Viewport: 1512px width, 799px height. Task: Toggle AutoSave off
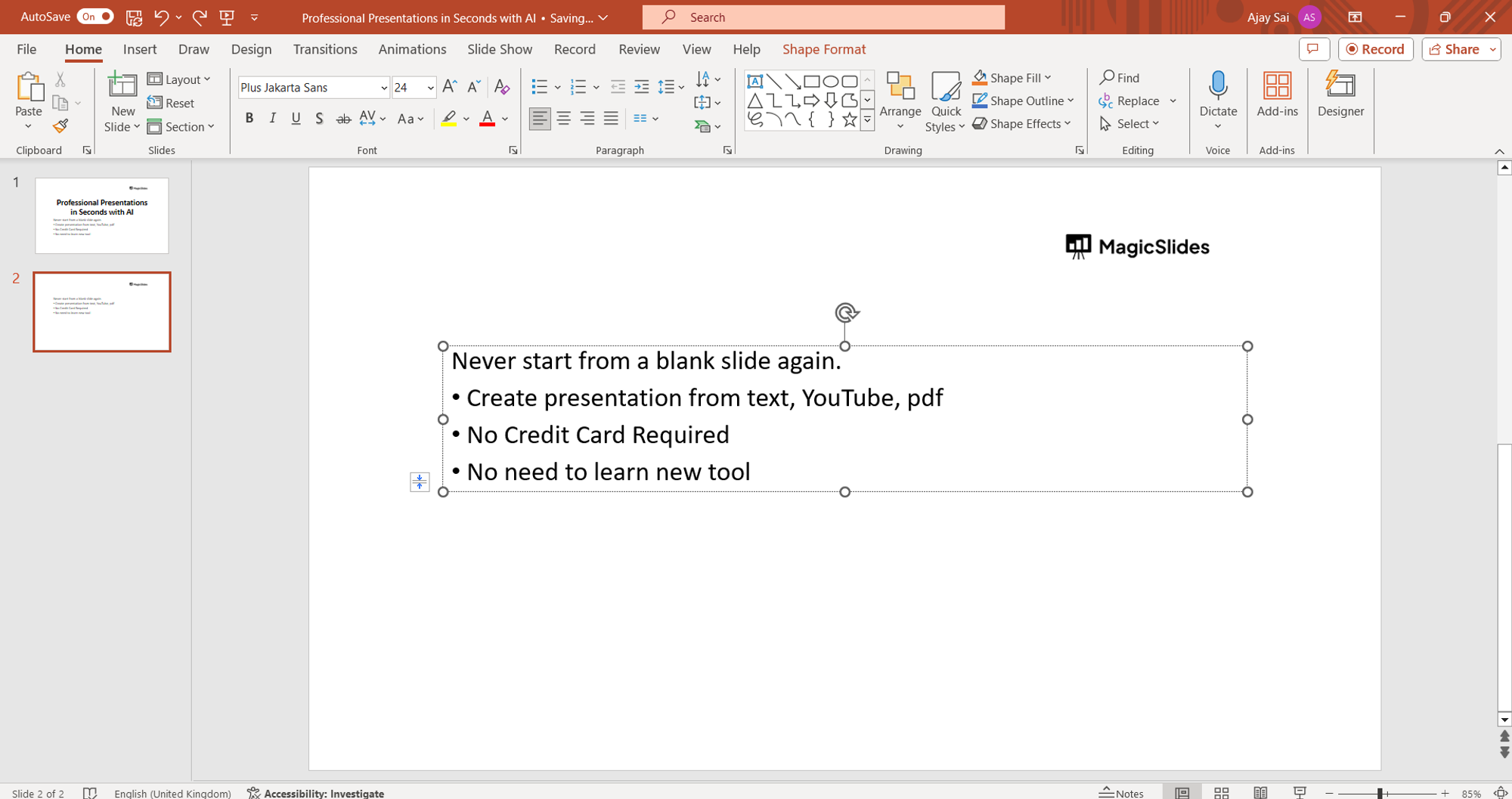[94, 17]
